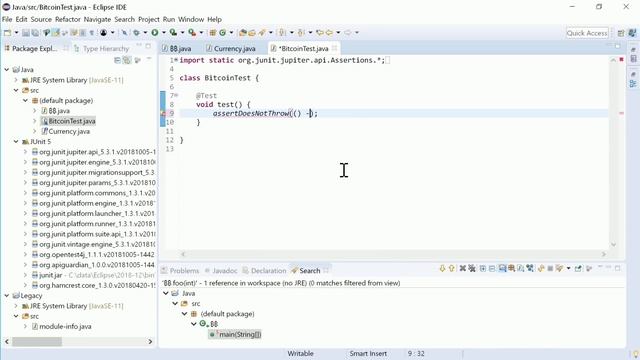Click Pin the Search View icon
640x360 pixels.
(578, 268)
